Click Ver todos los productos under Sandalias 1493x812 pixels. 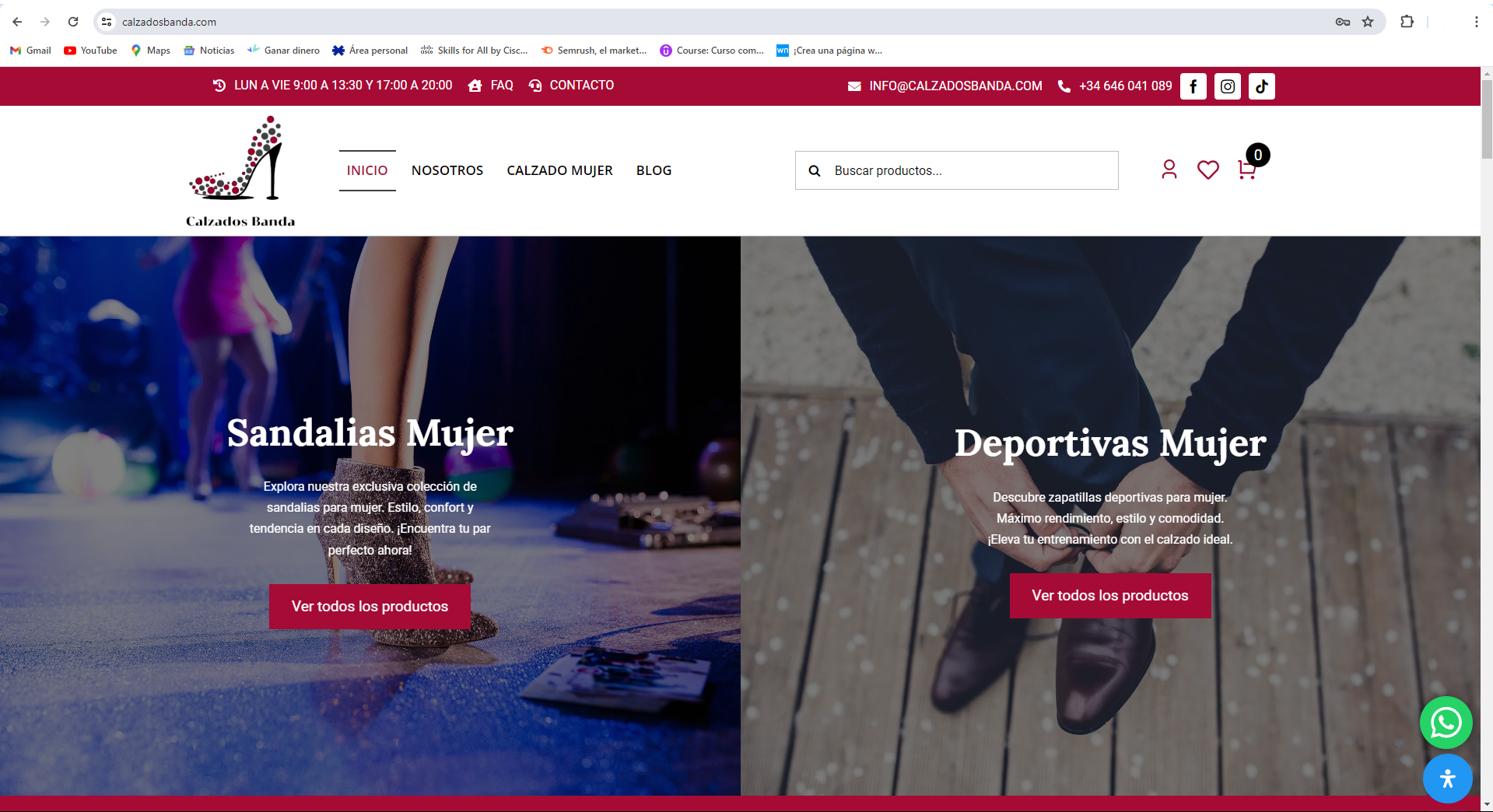pos(370,607)
